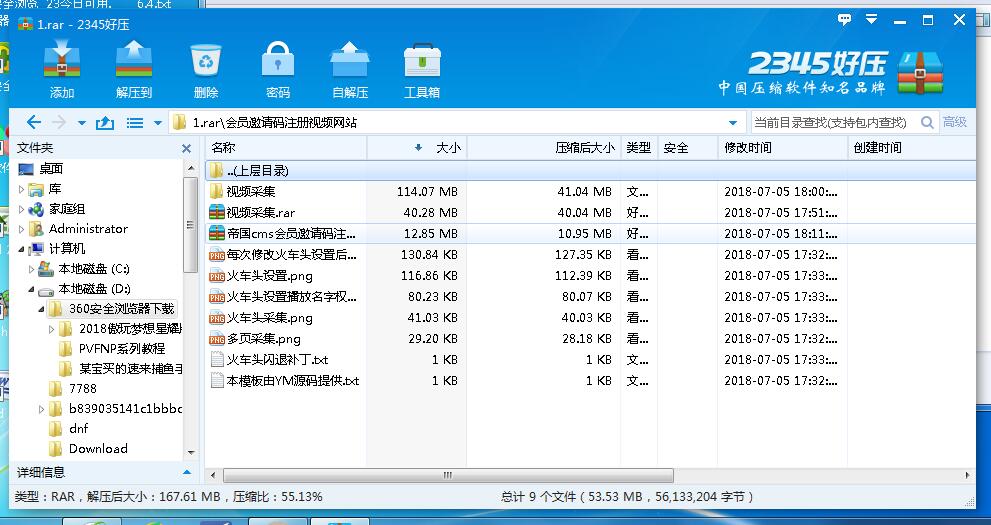The image size is (991, 525).
Task: Expand the address bar path dropdown
Action: [733, 123]
